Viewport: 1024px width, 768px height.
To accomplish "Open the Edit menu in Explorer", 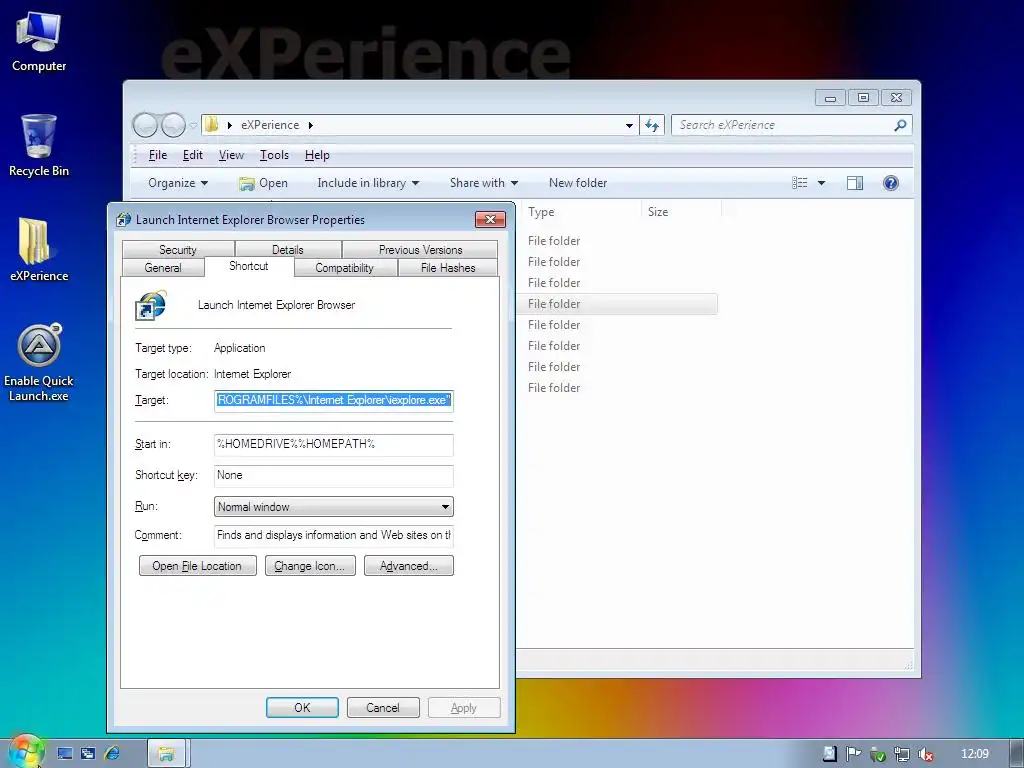I will 193,155.
